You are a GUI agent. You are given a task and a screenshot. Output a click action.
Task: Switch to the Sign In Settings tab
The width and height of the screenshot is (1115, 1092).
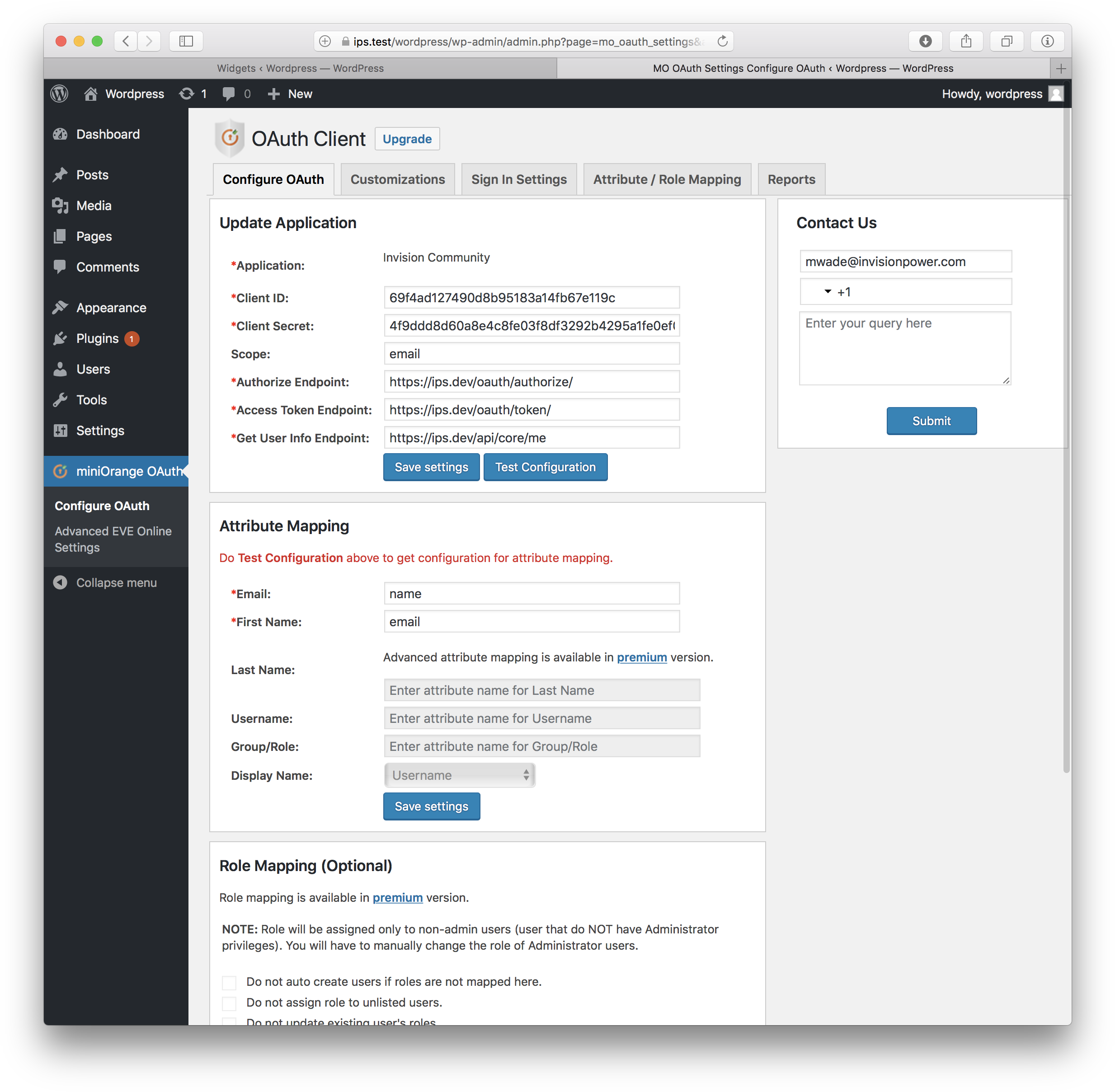[519, 179]
